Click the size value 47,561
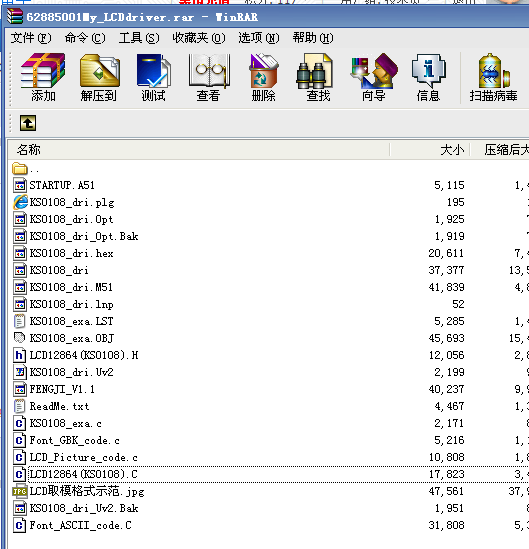This screenshot has width=529, height=549. click(x=446, y=491)
